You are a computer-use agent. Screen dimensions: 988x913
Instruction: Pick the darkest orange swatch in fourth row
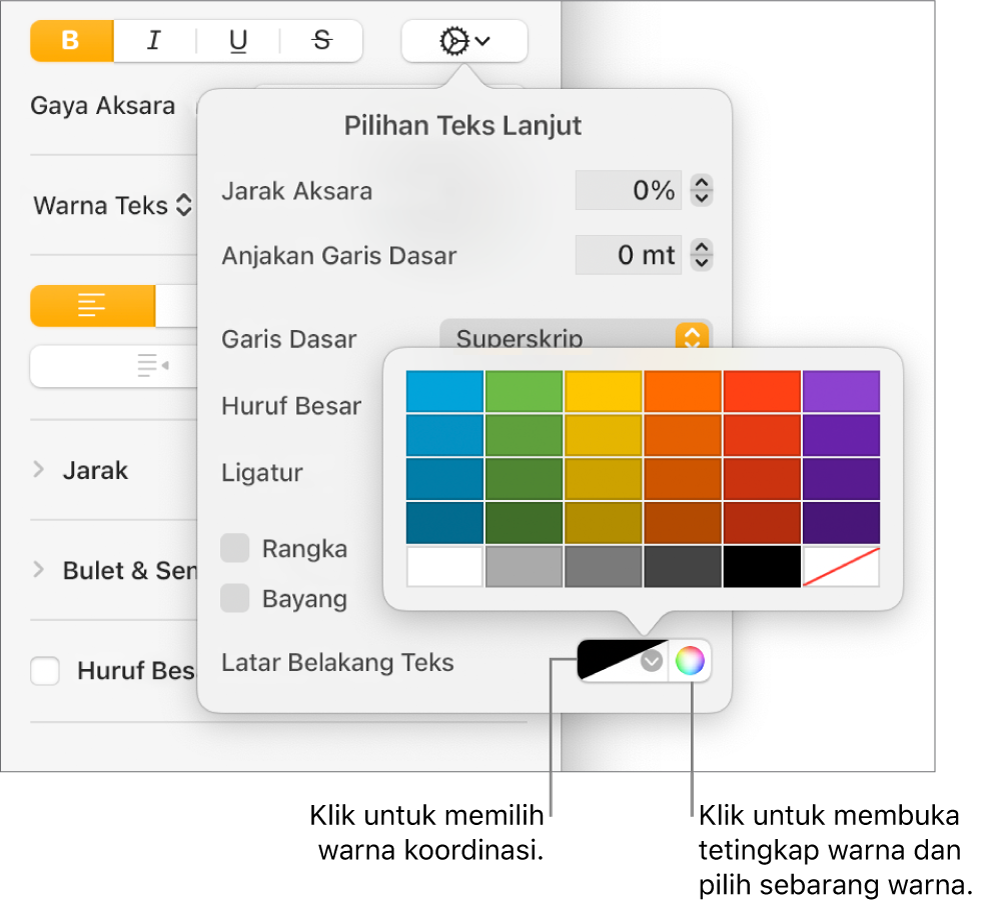tap(683, 523)
